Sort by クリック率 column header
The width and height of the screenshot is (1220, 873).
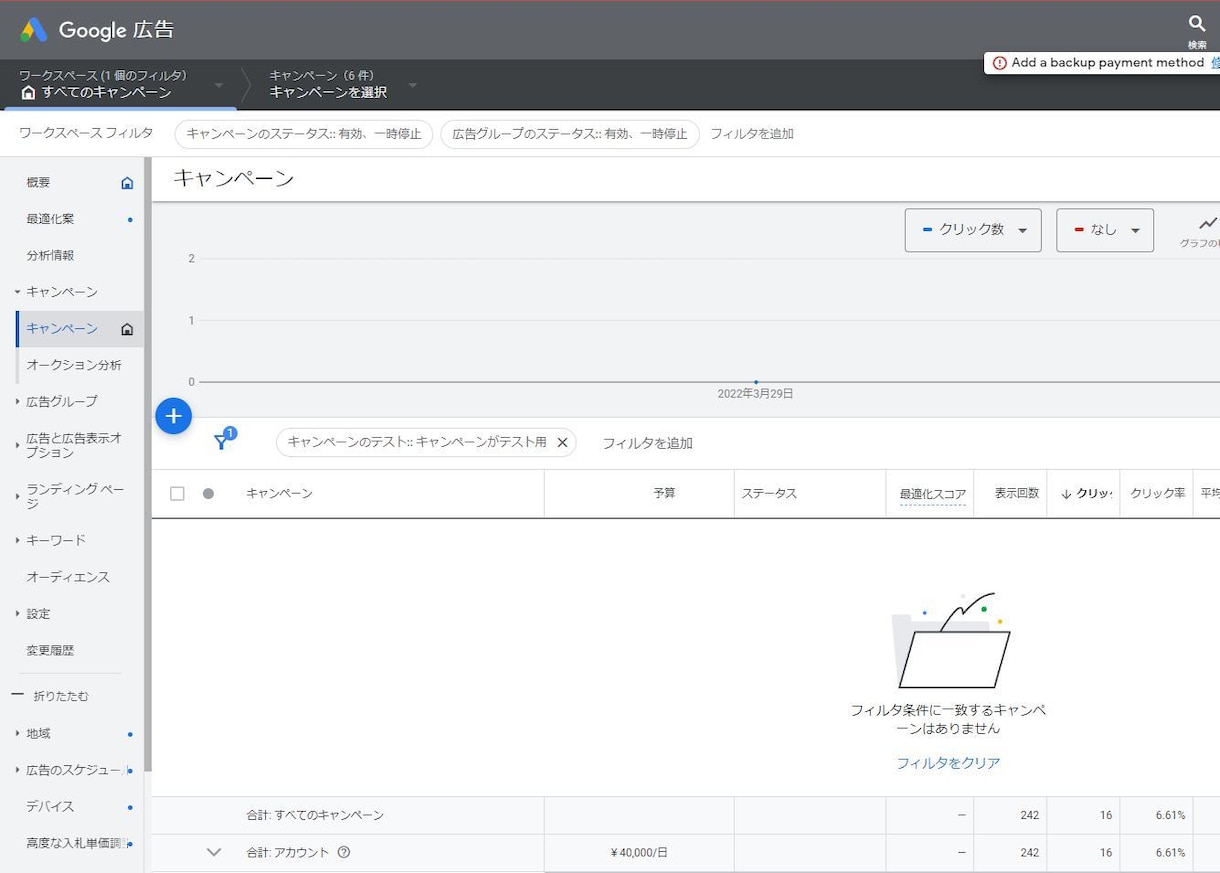pyautogui.click(x=1158, y=494)
